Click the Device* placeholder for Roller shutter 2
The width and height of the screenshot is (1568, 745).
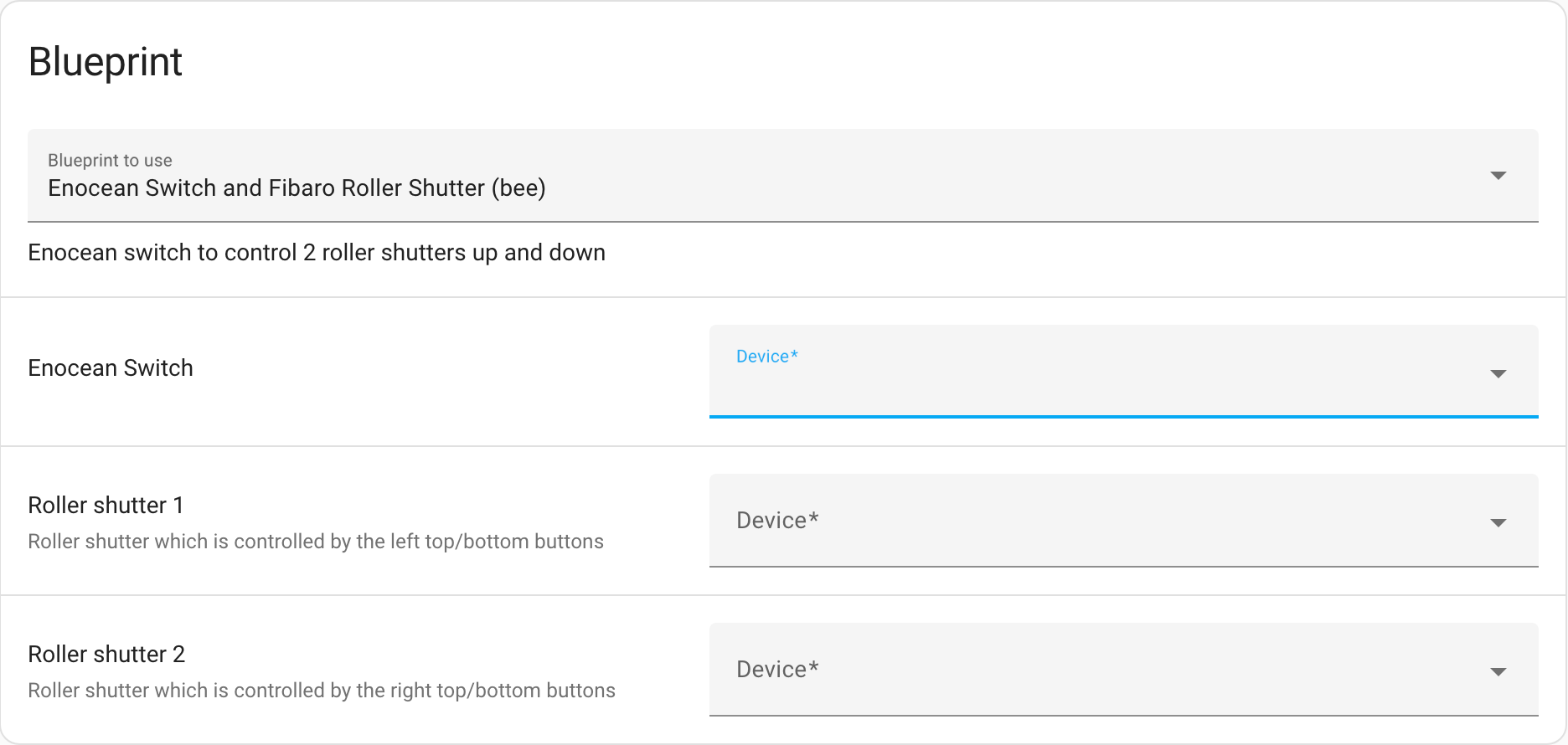click(x=777, y=670)
